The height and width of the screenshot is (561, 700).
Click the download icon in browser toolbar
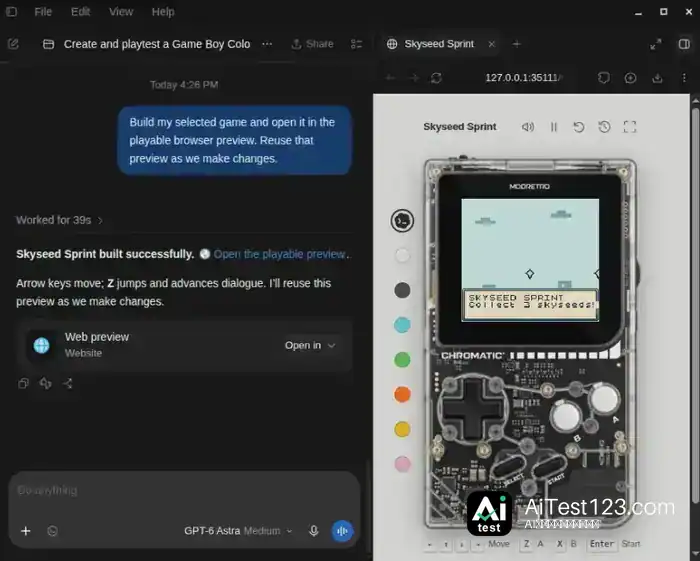tap(657, 78)
